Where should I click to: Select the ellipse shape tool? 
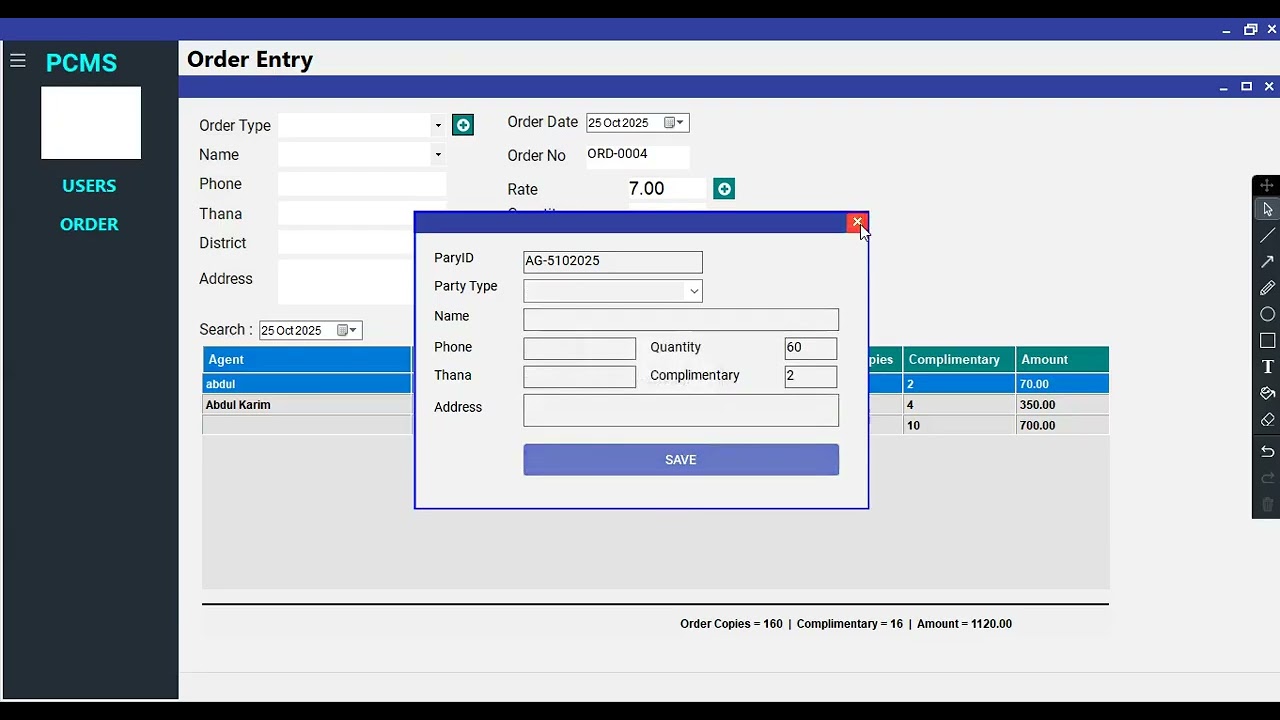point(1267,314)
